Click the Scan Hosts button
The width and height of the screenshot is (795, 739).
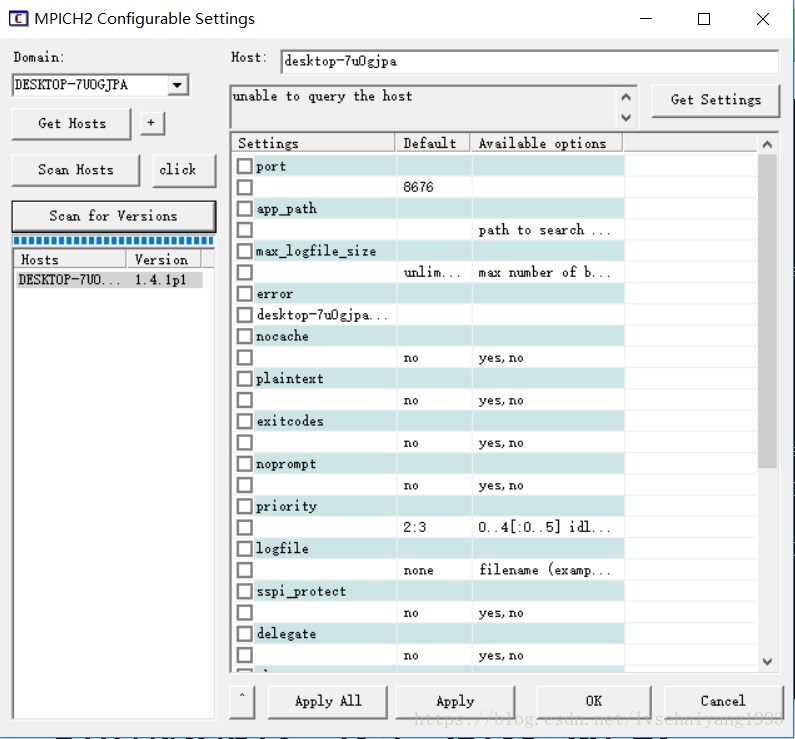[x=76, y=170]
